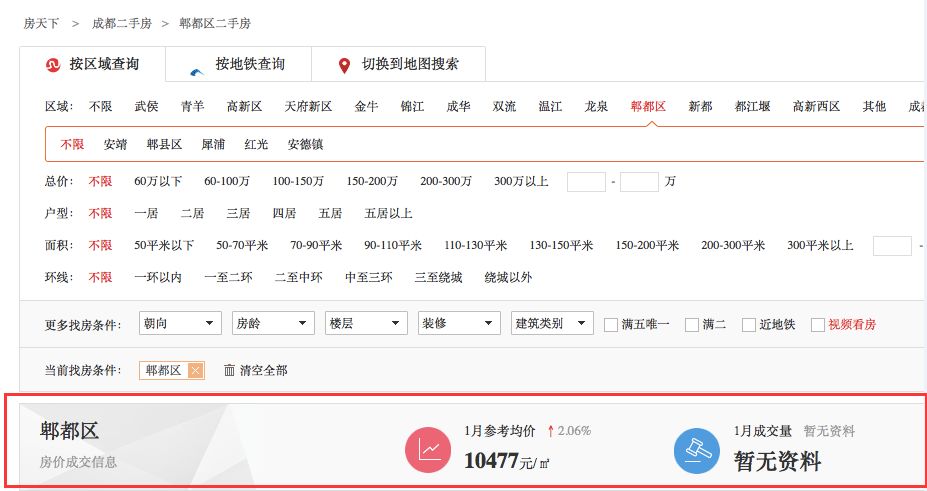Select 新都 district
Screen dimensions: 927x491
(700, 106)
